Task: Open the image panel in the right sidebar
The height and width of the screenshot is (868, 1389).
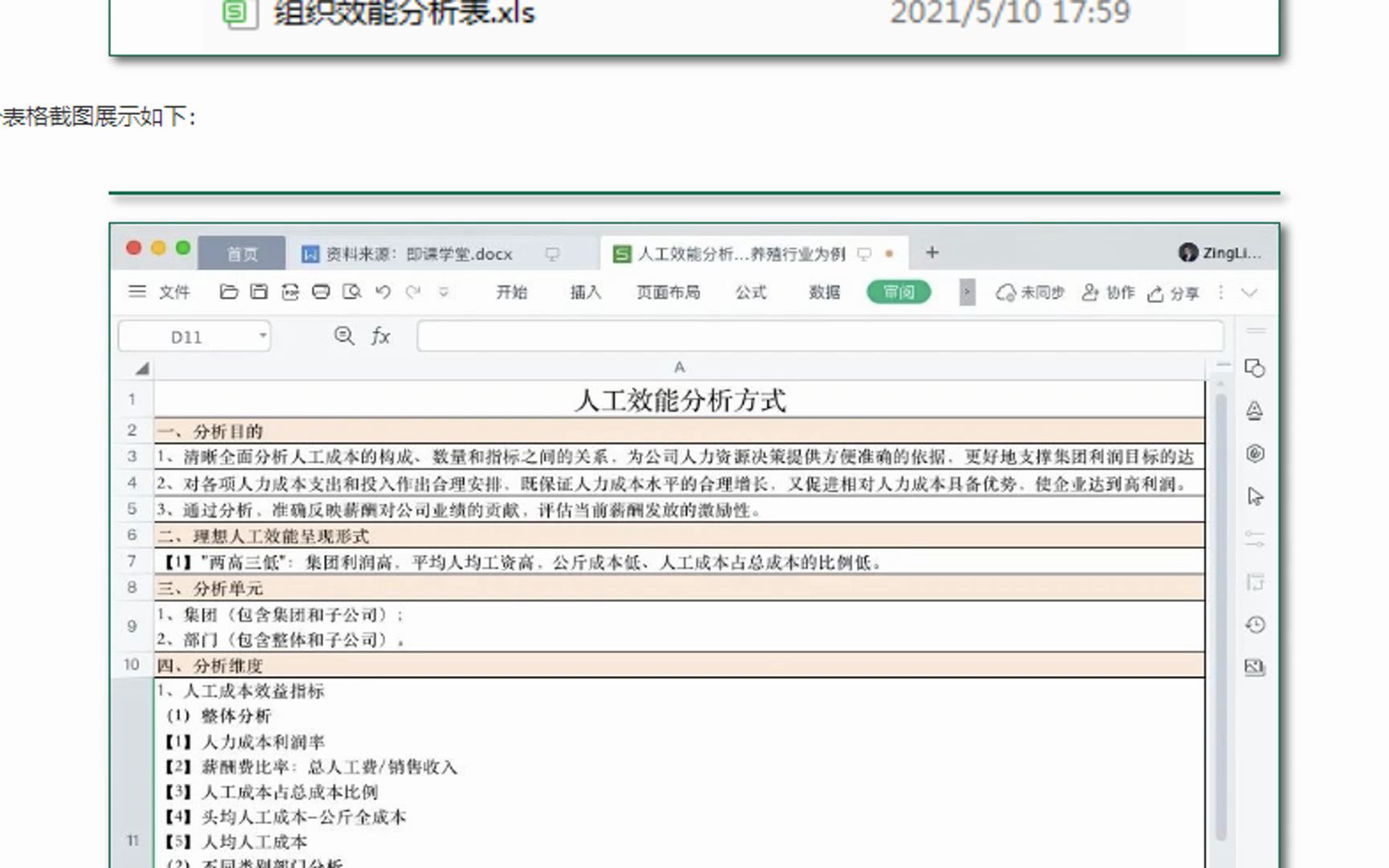Action: click(x=1255, y=667)
